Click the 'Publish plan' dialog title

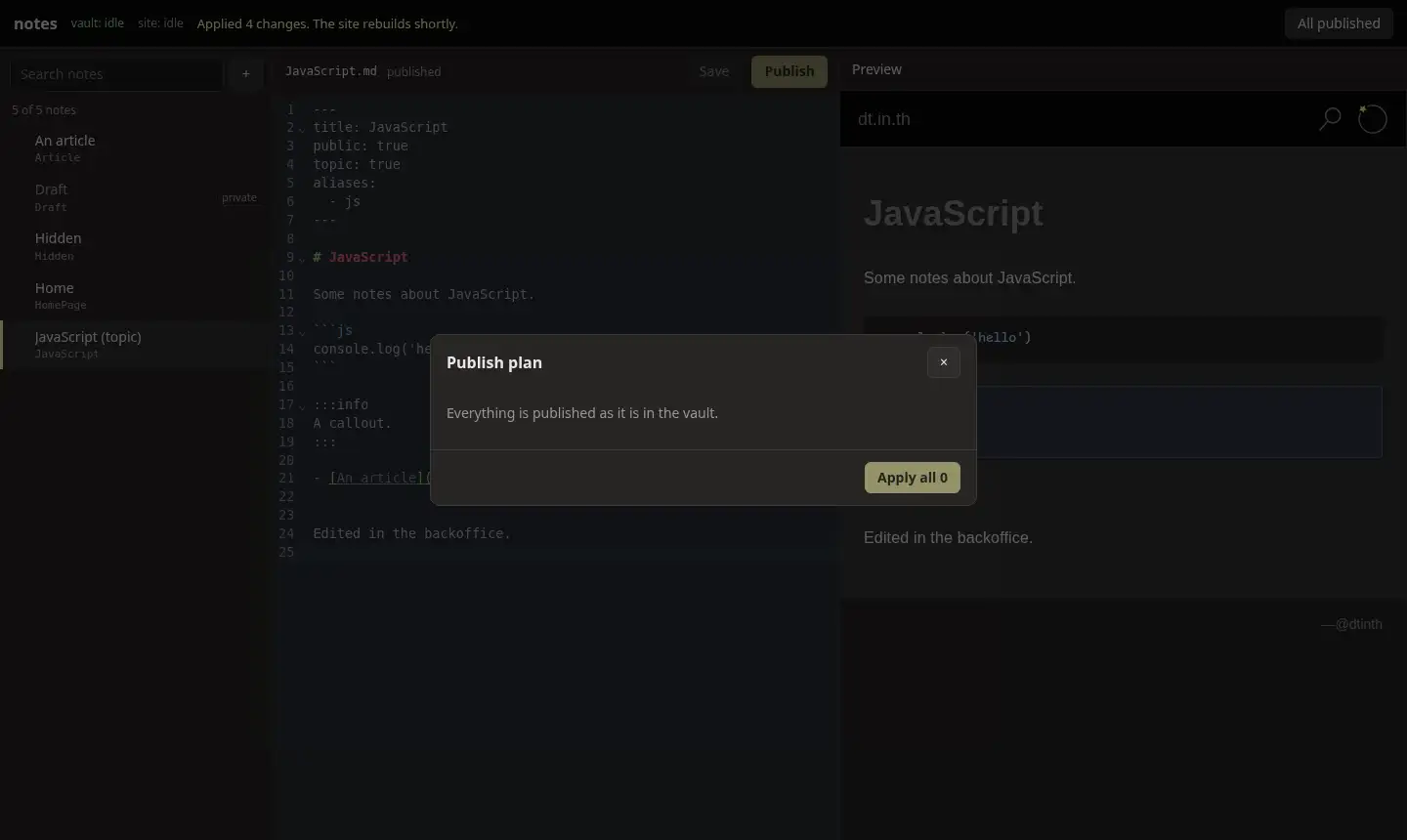pos(494,362)
